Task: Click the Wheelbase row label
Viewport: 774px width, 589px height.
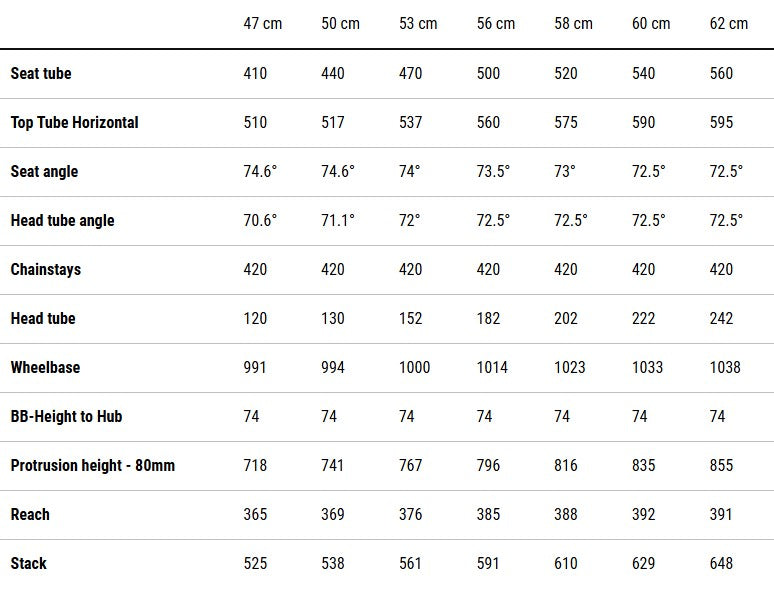Action: pyautogui.click(x=45, y=367)
